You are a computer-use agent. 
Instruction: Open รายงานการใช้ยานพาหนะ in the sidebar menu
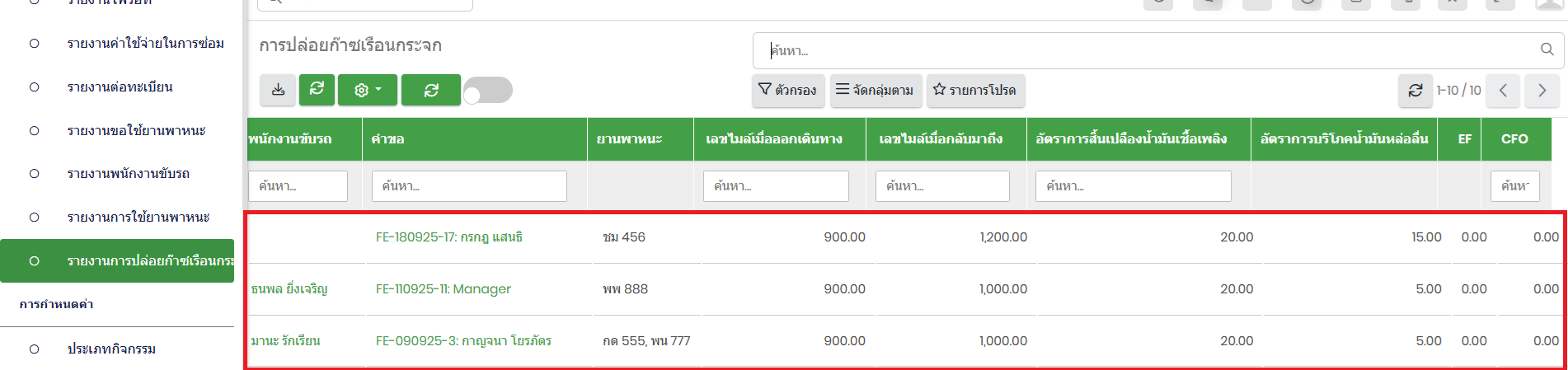point(138,218)
